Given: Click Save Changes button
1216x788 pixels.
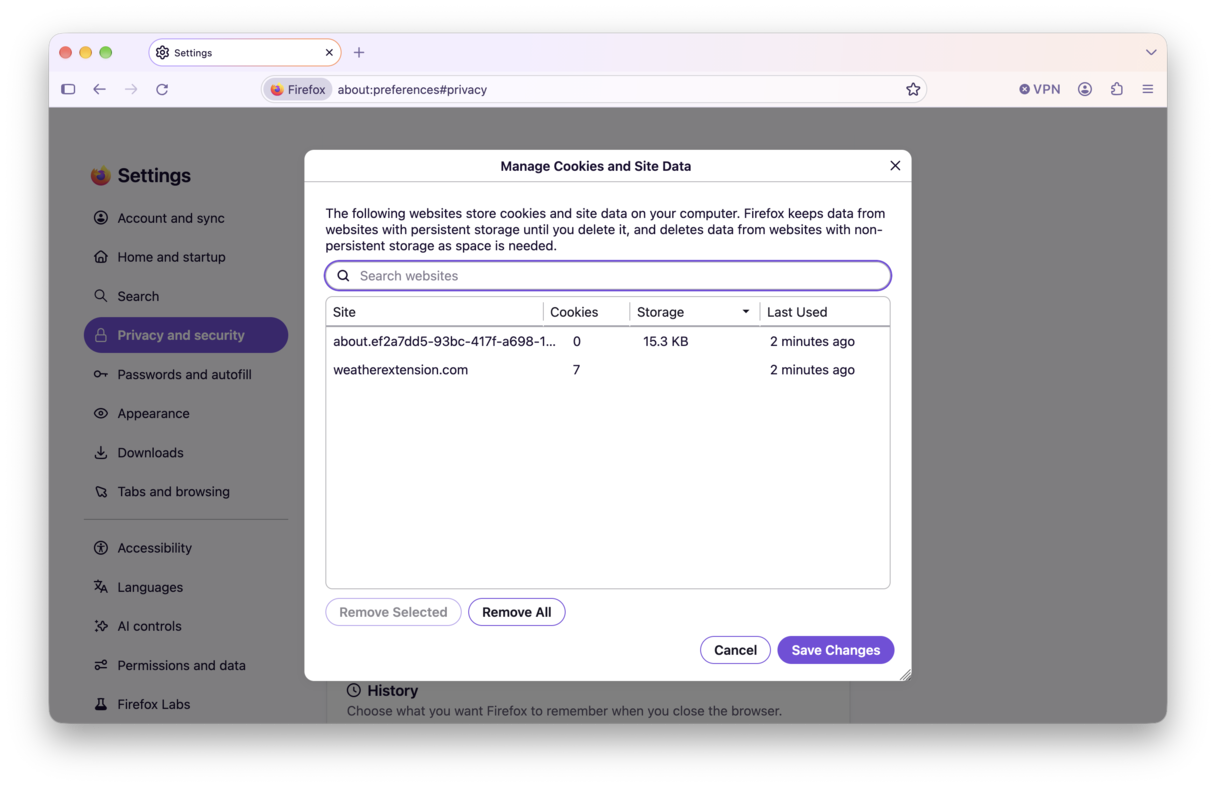Looking at the screenshot, I should pos(836,650).
